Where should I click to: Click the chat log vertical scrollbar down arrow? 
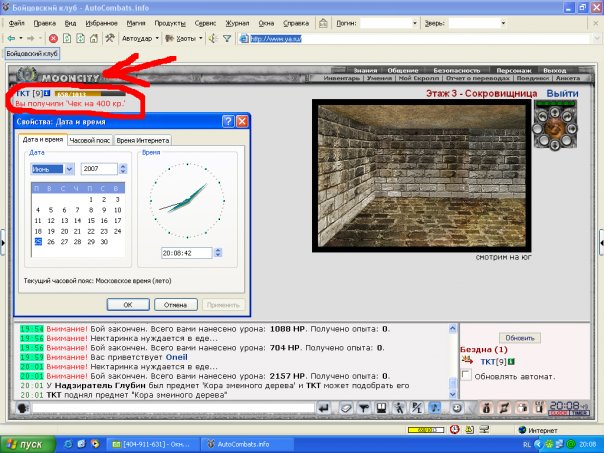(x=453, y=394)
